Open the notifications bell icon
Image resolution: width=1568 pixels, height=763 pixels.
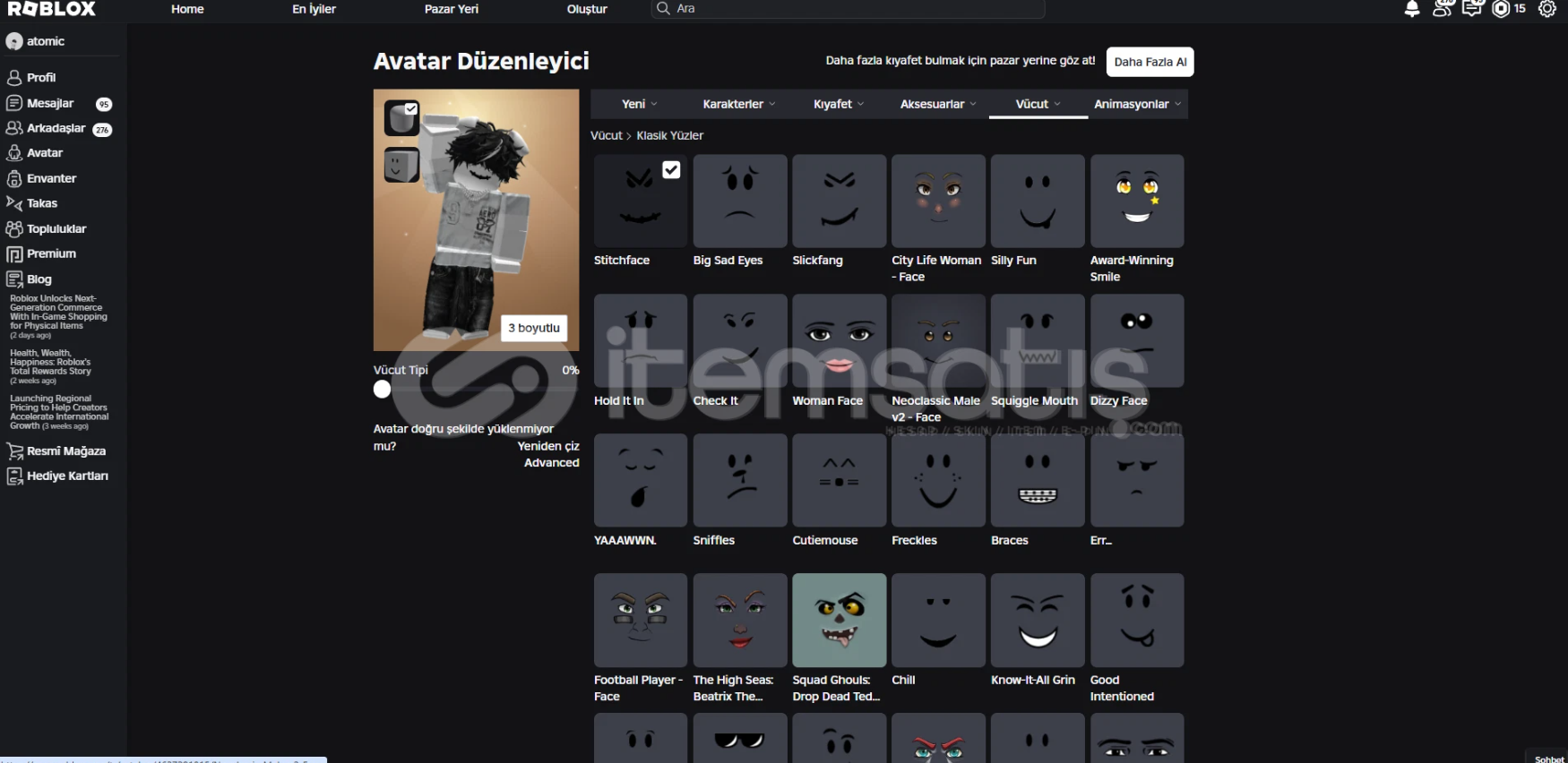tap(1412, 9)
